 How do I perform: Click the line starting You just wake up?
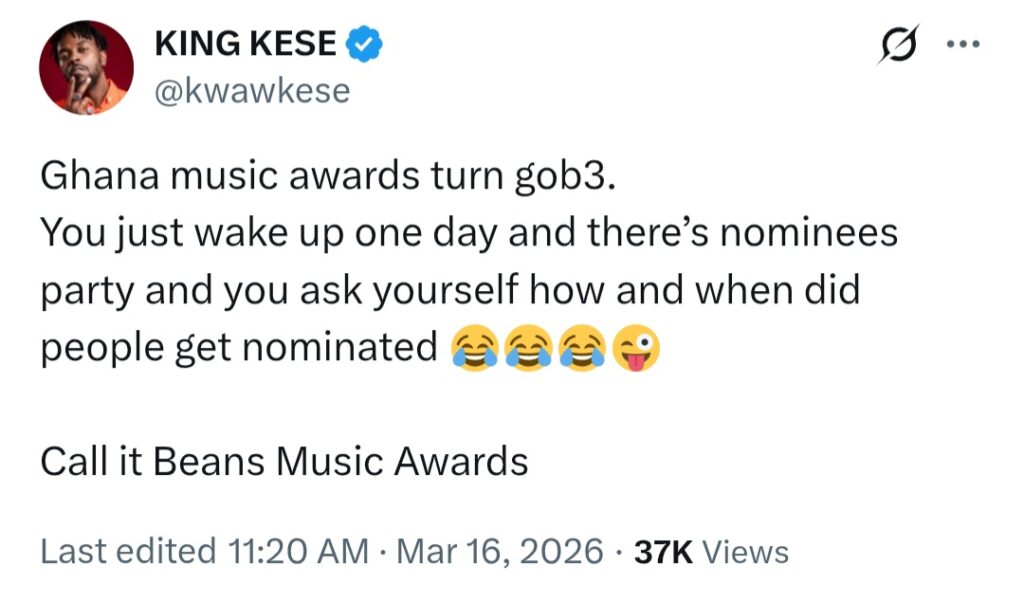tap(468, 234)
